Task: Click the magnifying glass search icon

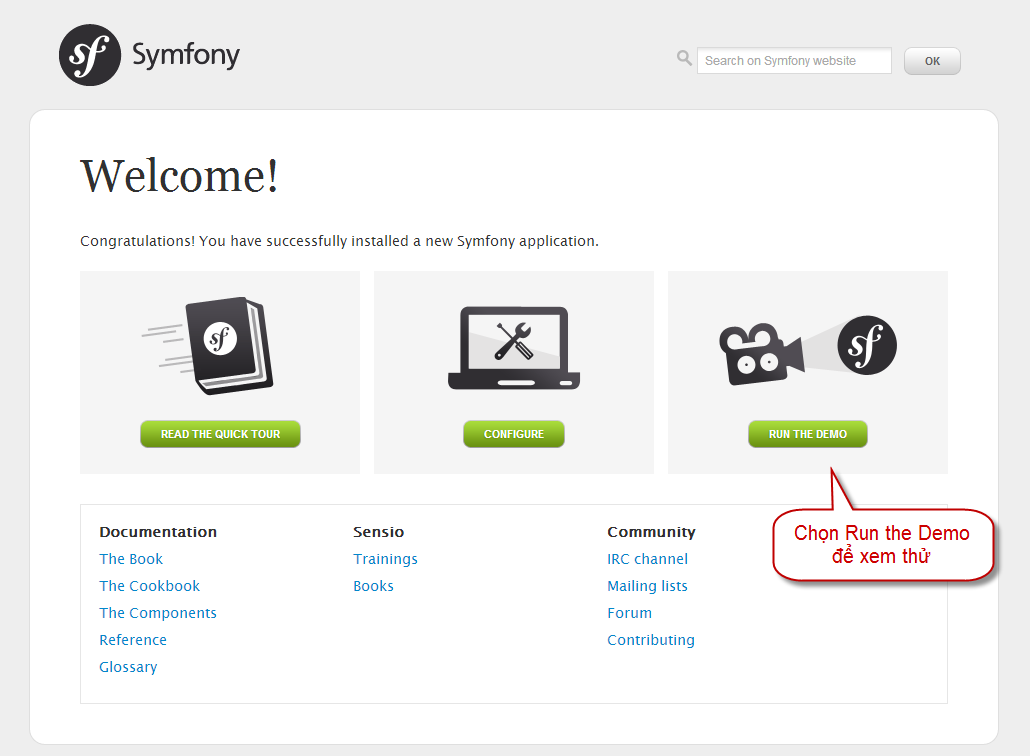Action: [x=684, y=58]
